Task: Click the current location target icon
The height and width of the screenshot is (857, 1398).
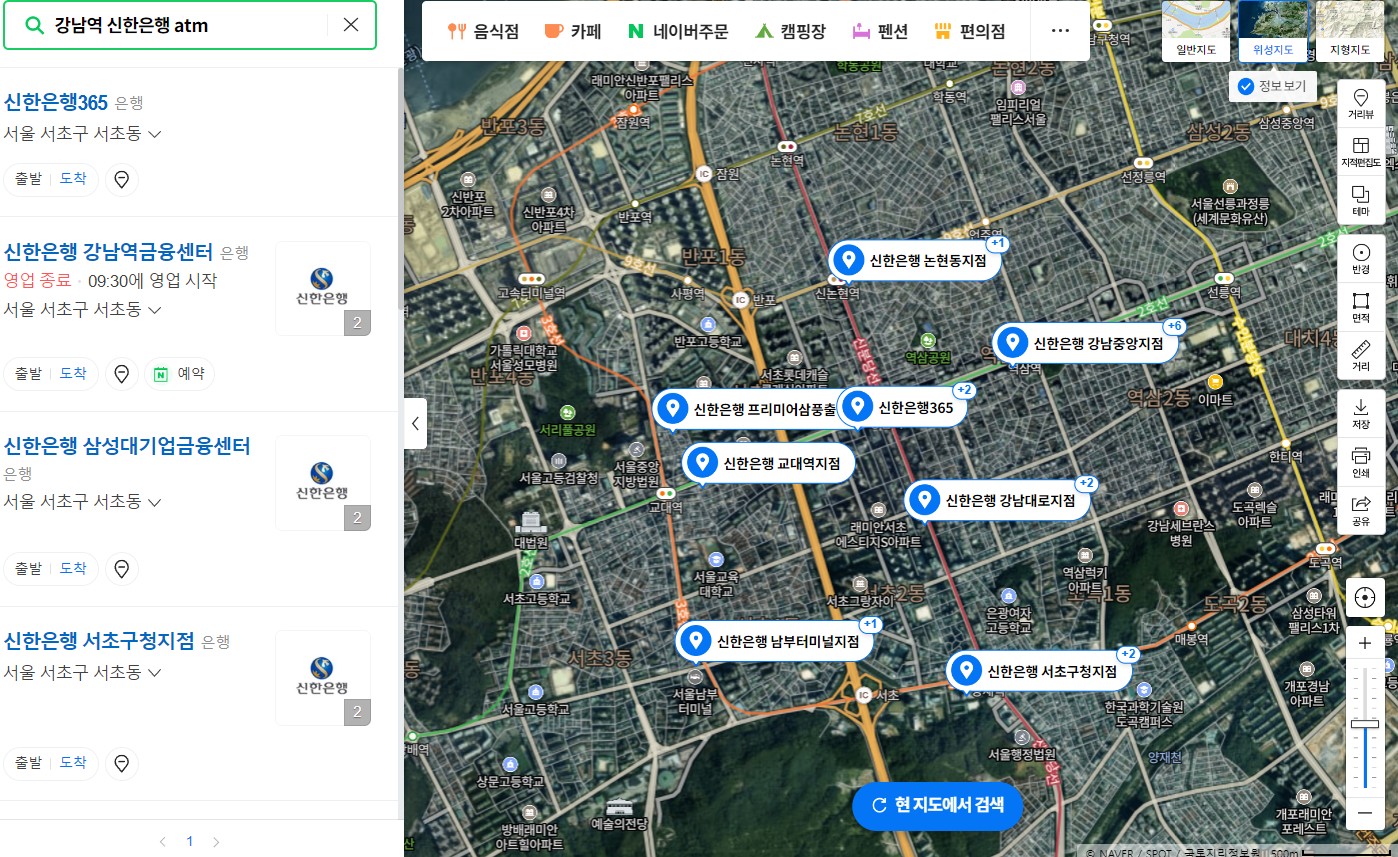Action: (x=1364, y=598)
